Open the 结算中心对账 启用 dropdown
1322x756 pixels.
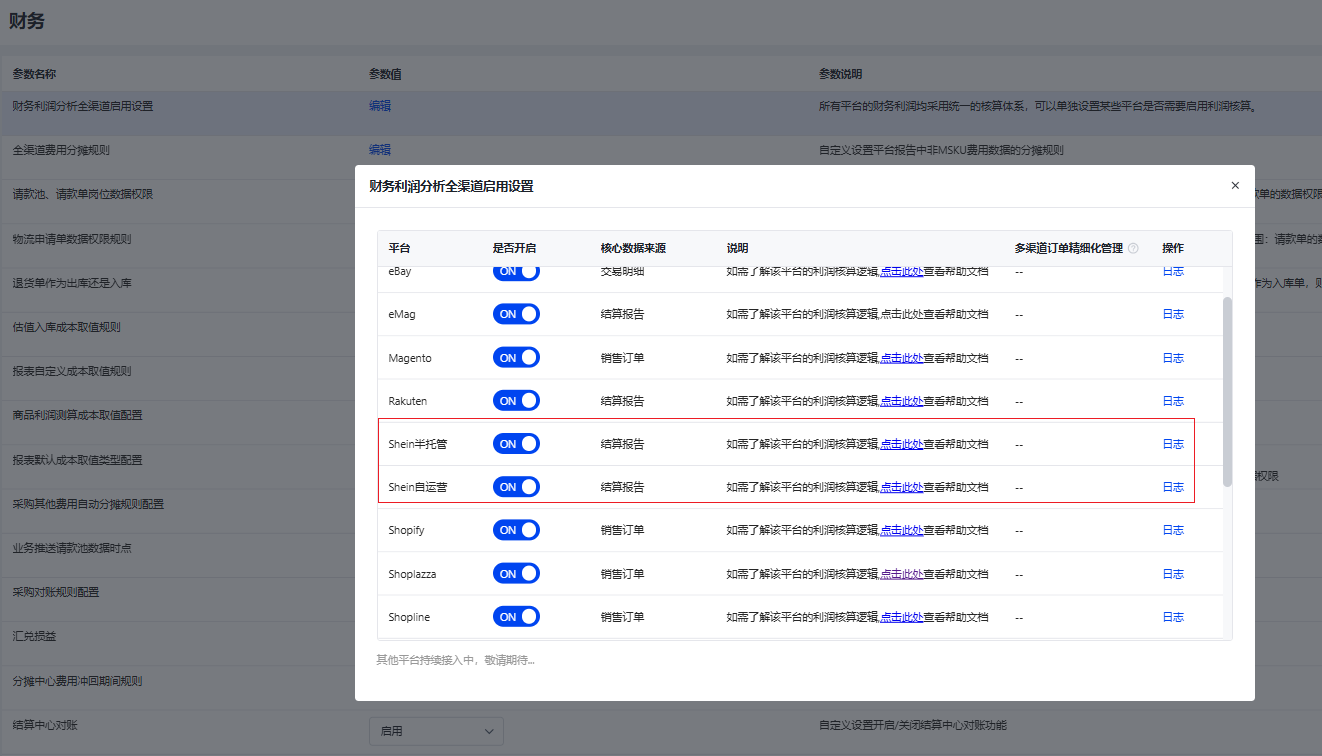point(436,731)
